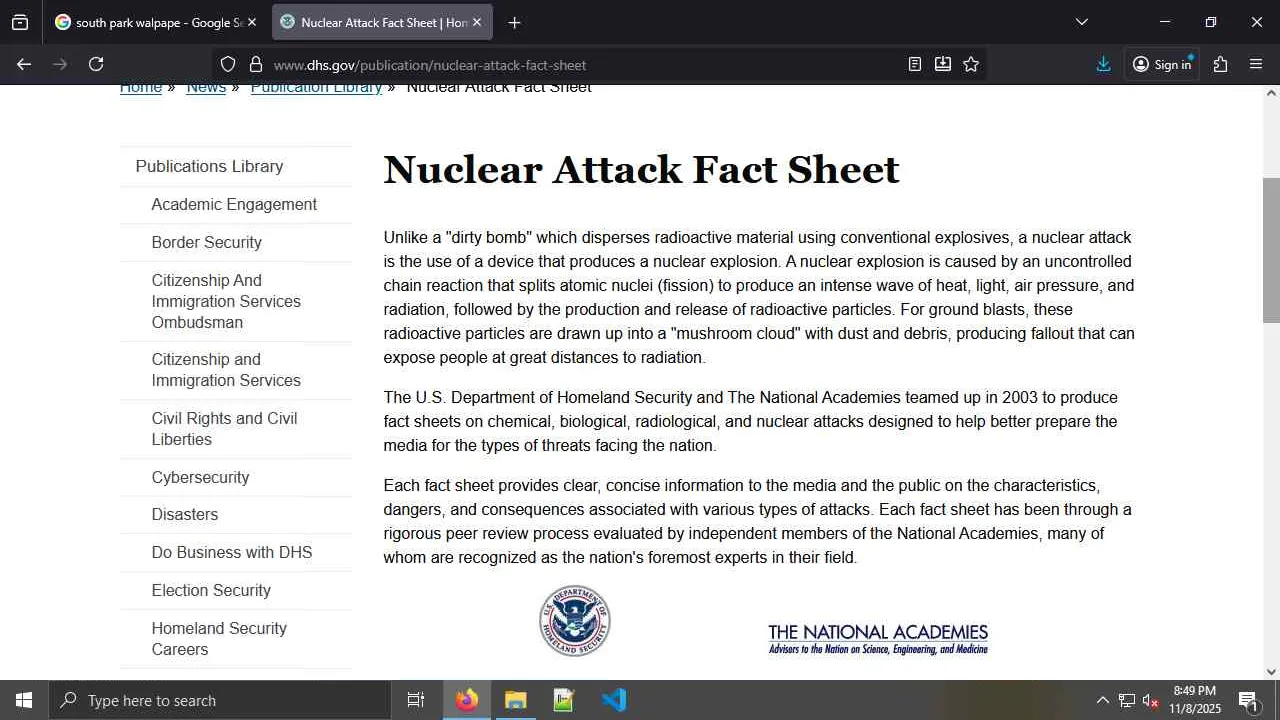Click the tracking protection shield icon
The width and height of the screenshot is (1280, 720).
(x=228, y=65)
